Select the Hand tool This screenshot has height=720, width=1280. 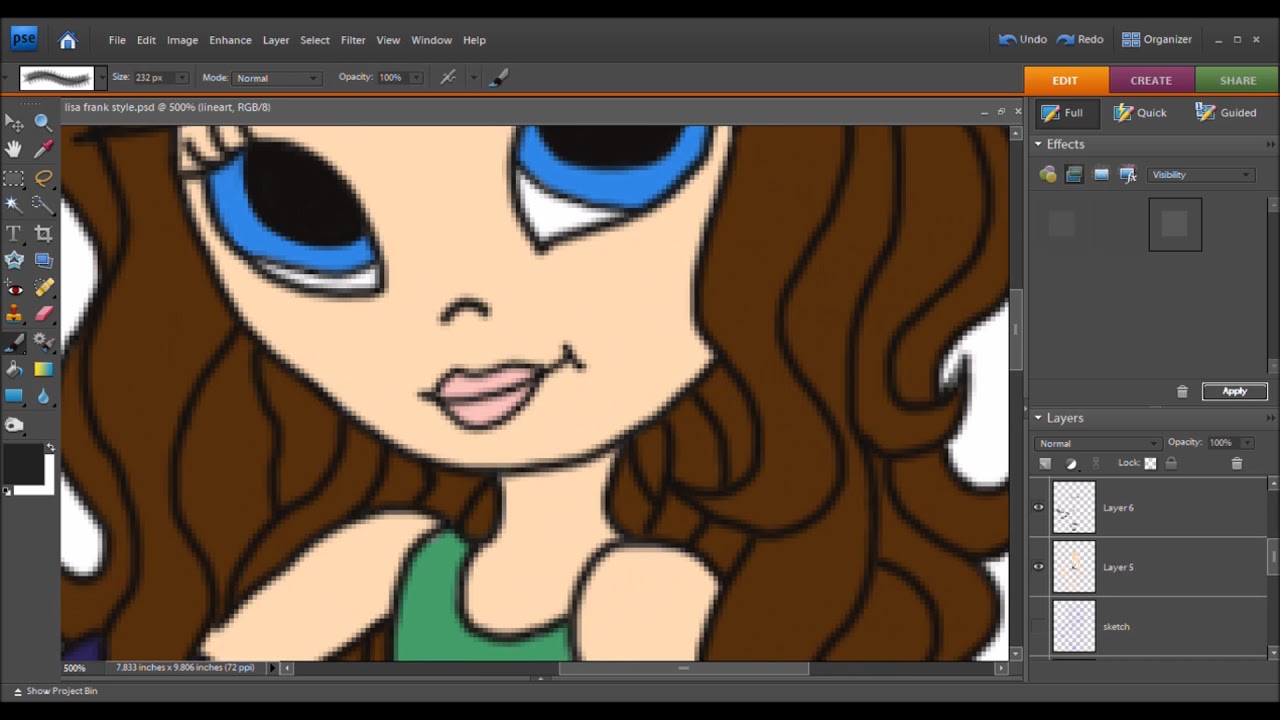[x=14, y=149]
